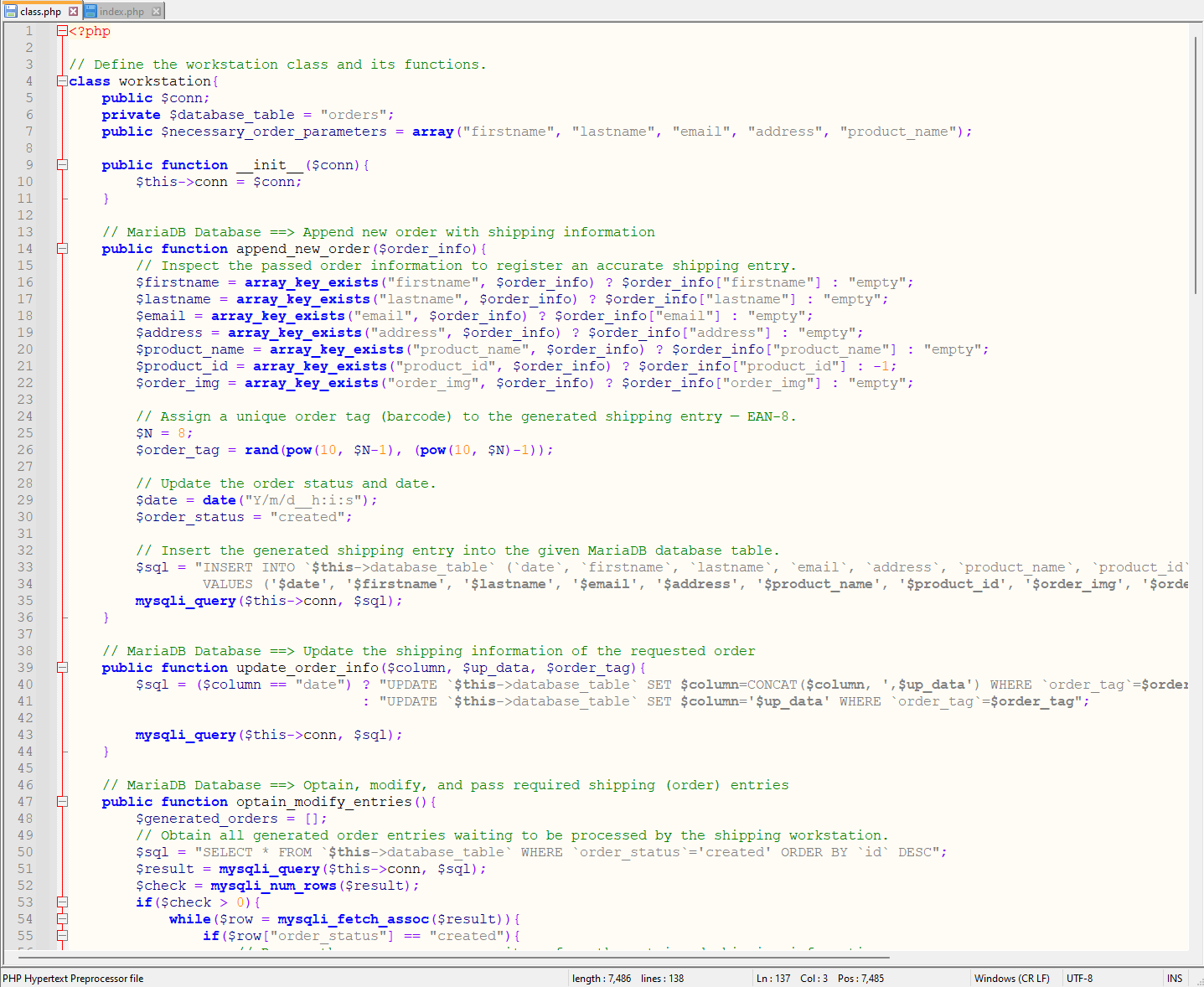Click 'append_new_order' function name
The width and height of the screenshot is (1204, 987).
(x=303, y=249)
